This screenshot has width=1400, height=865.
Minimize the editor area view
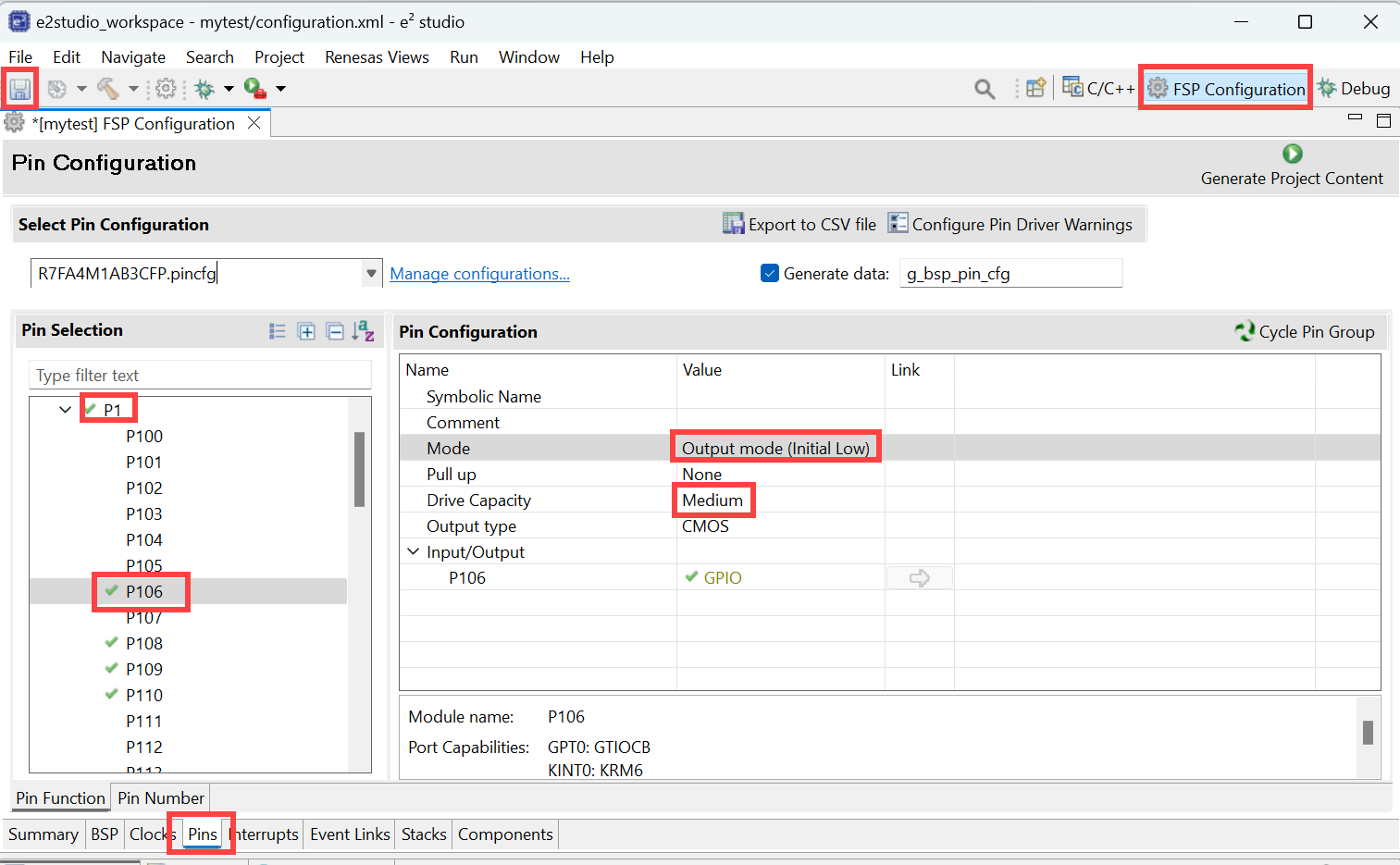[x=1356, y=118]
